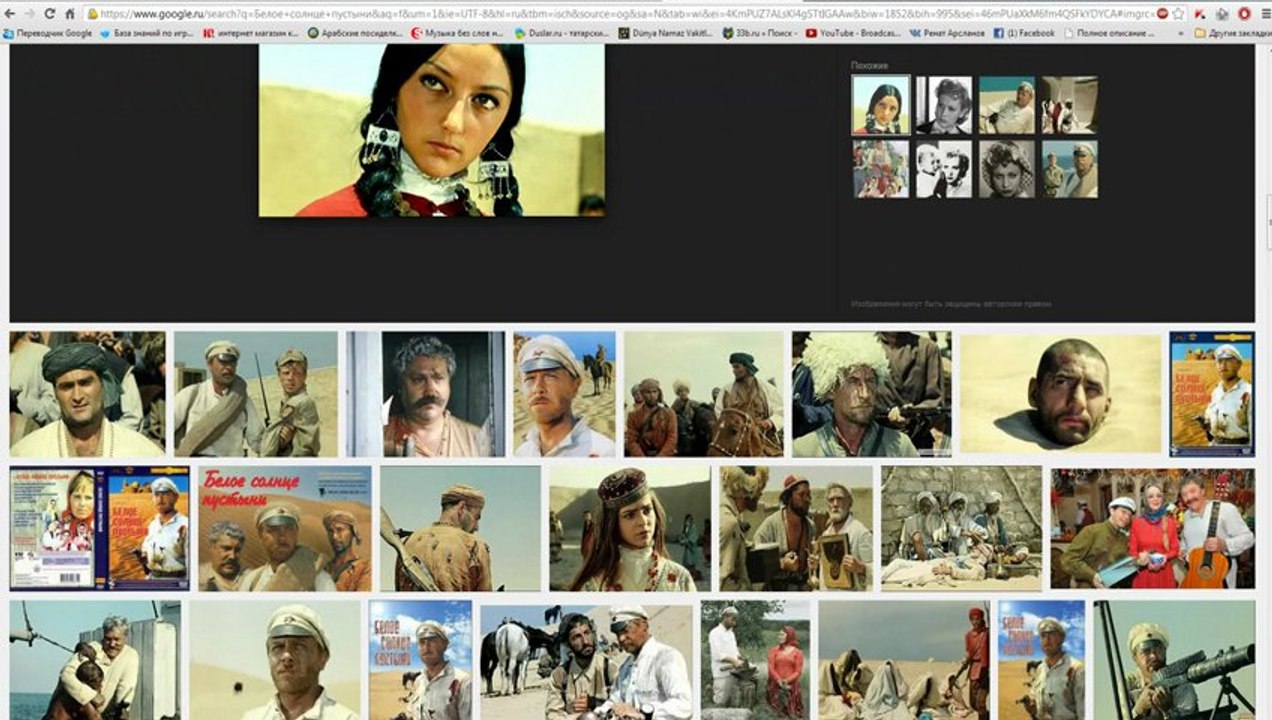Screen dimensions: 1272x720
Task: Select related thumbnail of colorful group scene
Action: click(x=881, y=168)
